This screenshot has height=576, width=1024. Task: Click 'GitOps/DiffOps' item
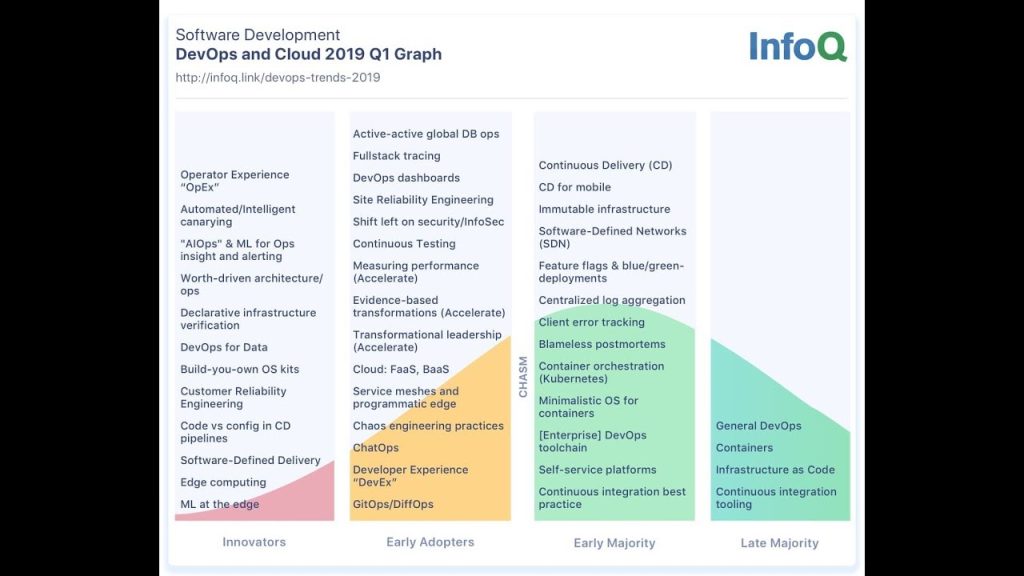(393, 504)
